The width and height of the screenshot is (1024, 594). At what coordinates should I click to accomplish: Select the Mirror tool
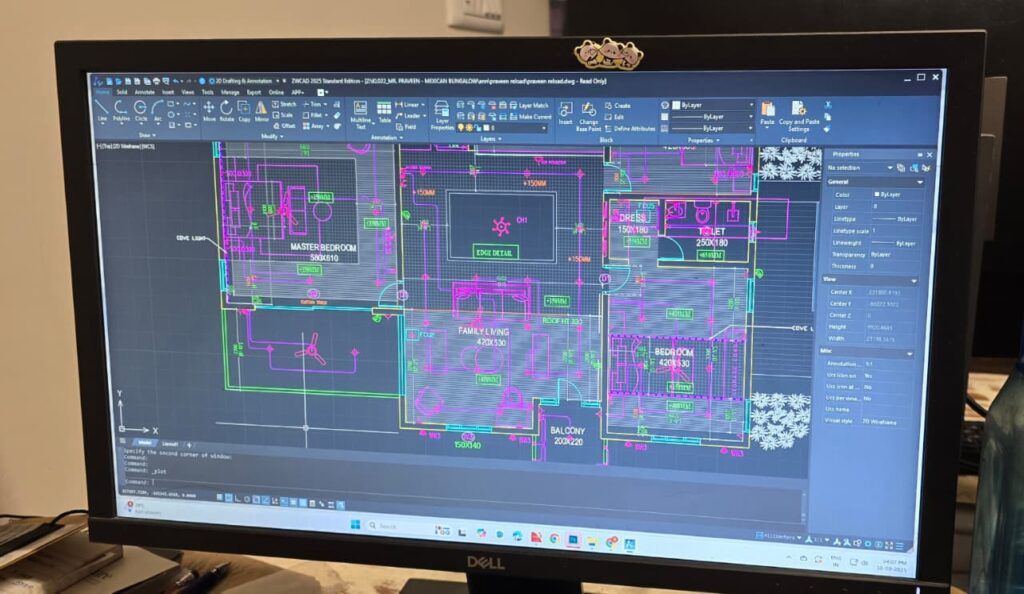coord(261,110)
